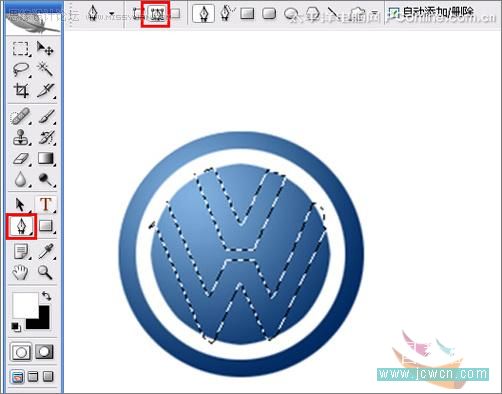The height and width of the screenshot is (394, 502).
Task: Select the Move tool
Action: tap(45, 49)
